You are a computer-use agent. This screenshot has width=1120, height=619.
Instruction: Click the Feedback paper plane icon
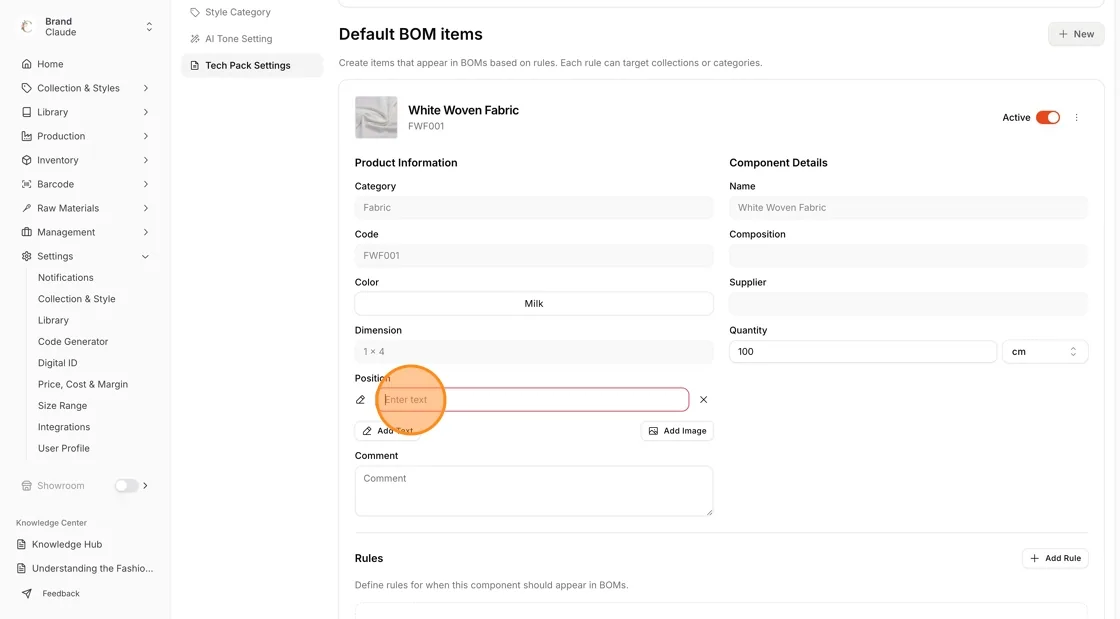pos(26,593)
